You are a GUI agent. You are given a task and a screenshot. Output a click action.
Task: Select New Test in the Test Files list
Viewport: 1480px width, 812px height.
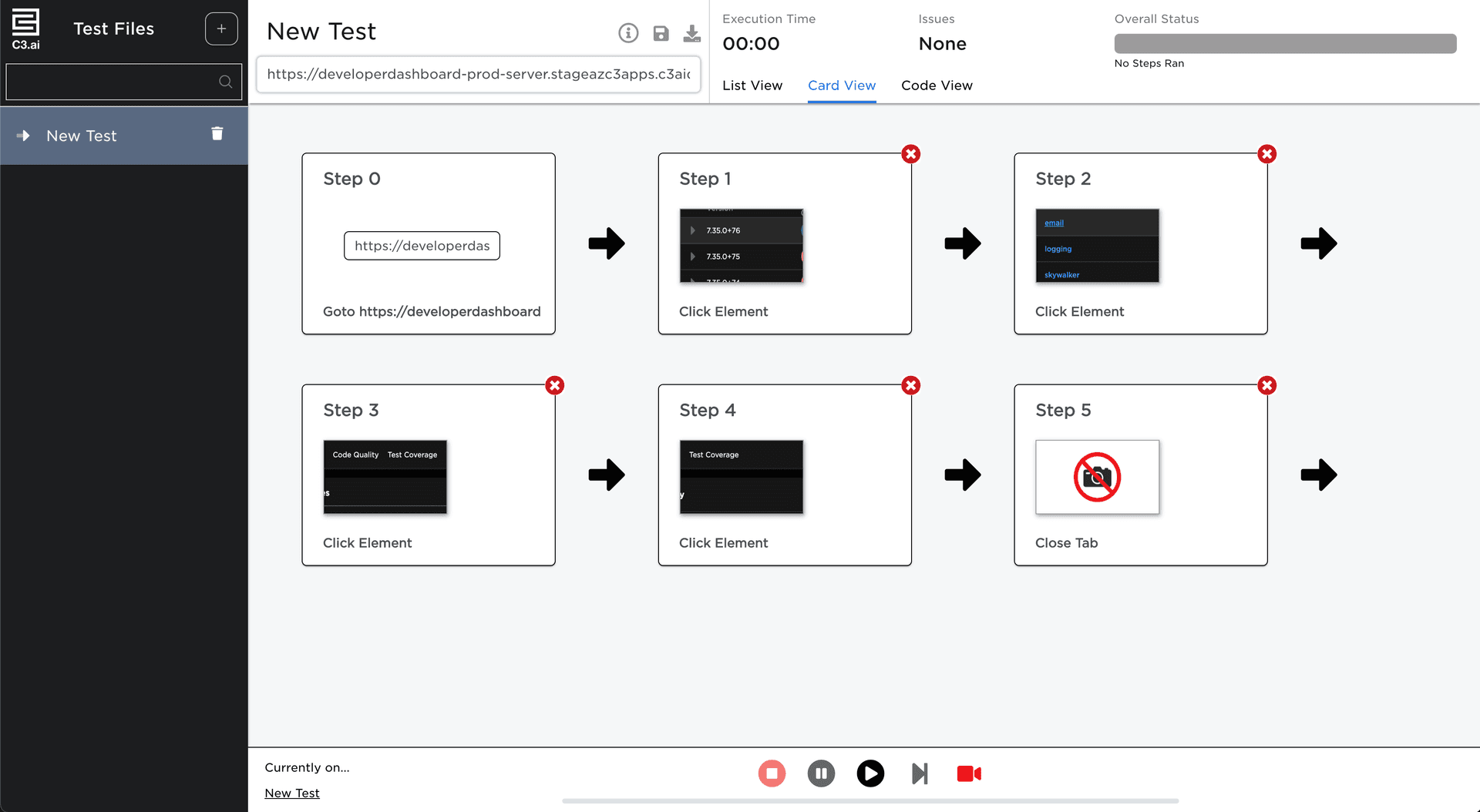coord(82,136)
